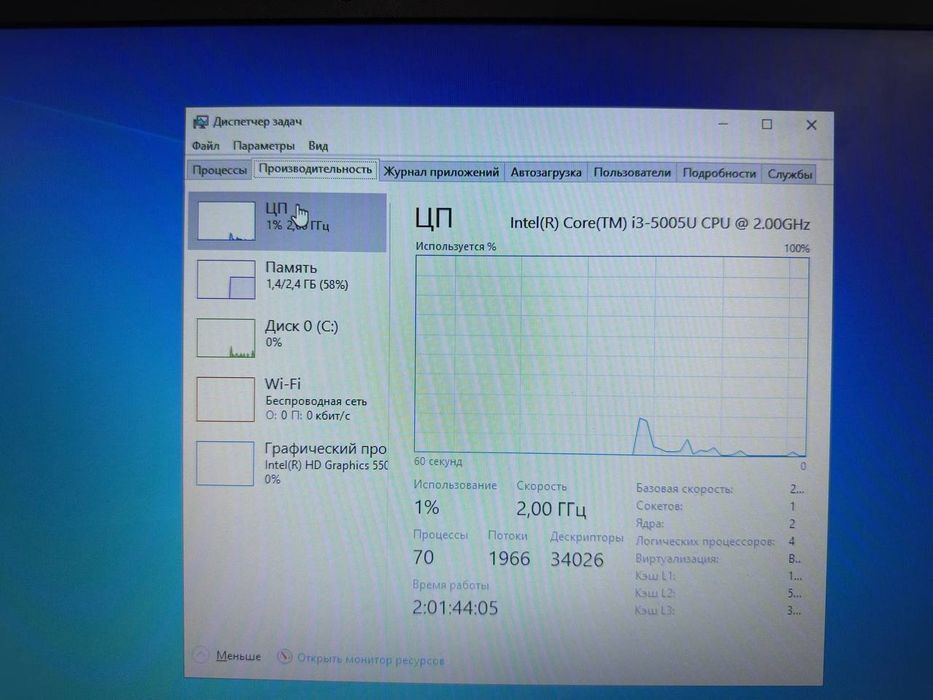Click the Дескрипторы count 34026
The image size is (933, 700).
(577, 560)
